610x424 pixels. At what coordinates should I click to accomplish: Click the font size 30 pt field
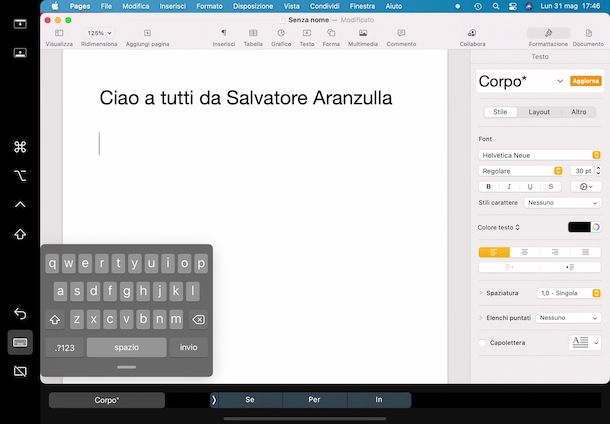tap(582, 171)
